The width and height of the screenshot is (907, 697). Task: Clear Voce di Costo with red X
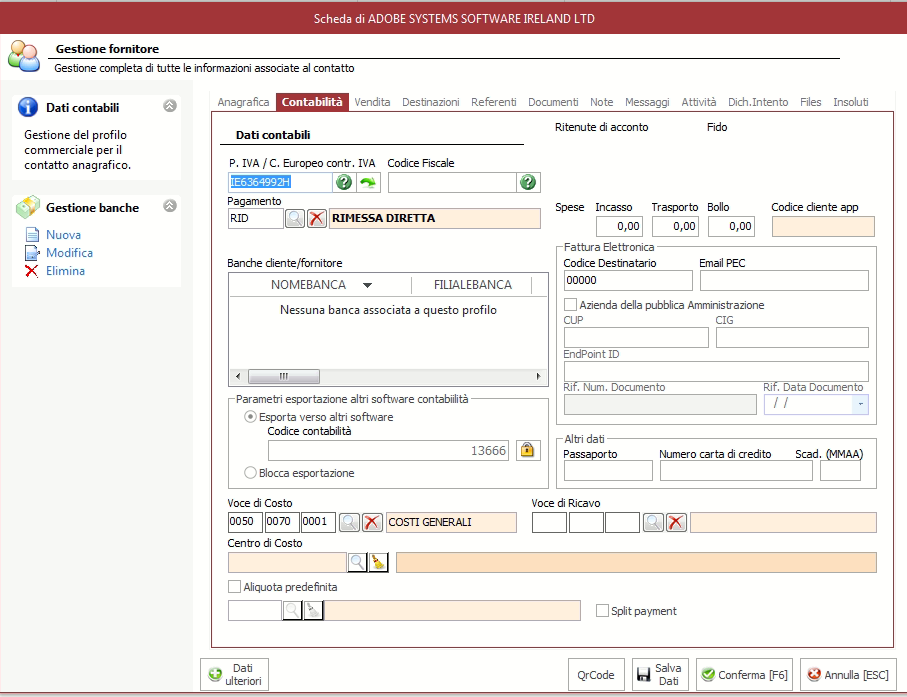372,522
